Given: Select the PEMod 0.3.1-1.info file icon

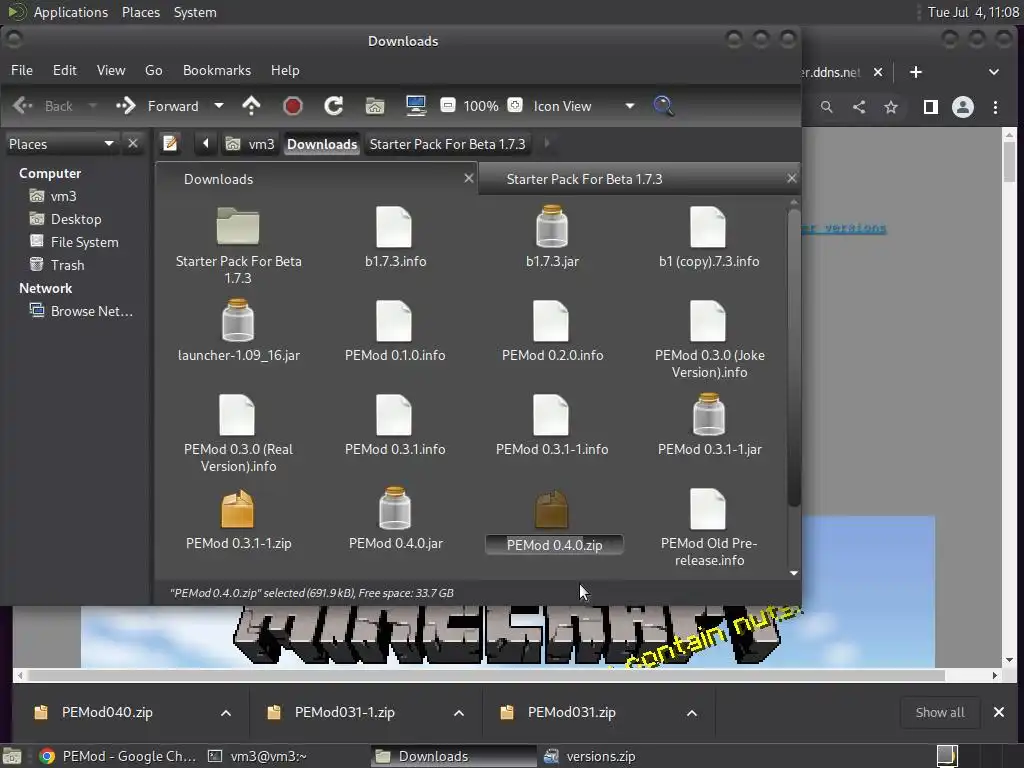Looking at the screenshot, I should [551, 415].
